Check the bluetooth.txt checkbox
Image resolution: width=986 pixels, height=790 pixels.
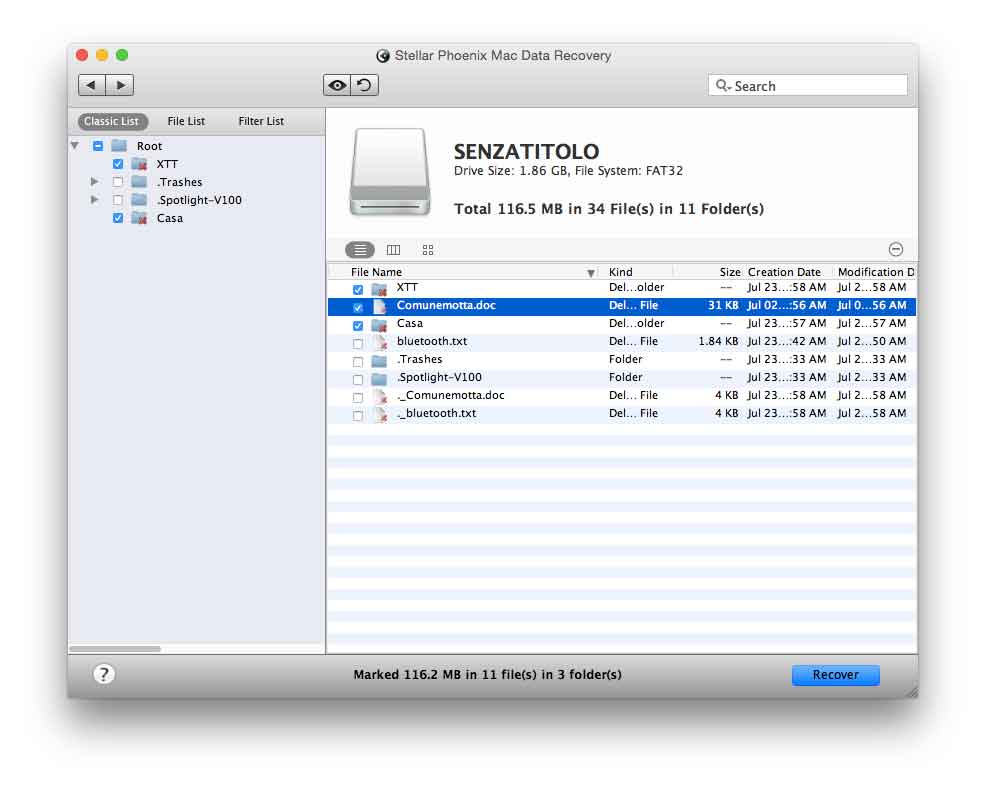point(358,344)
